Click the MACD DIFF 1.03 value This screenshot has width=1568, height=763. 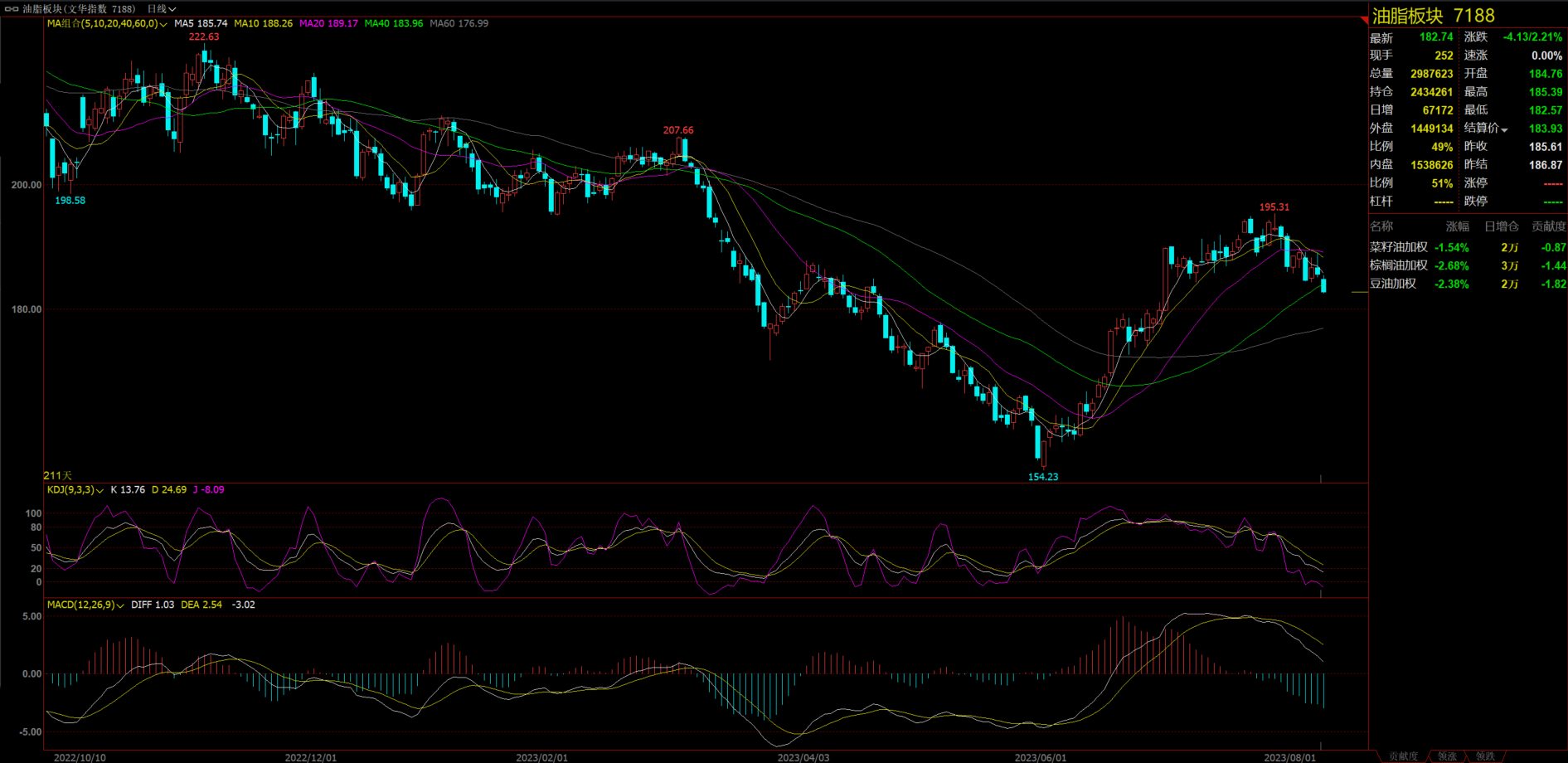pyautogui.click(x=153, y=605)
